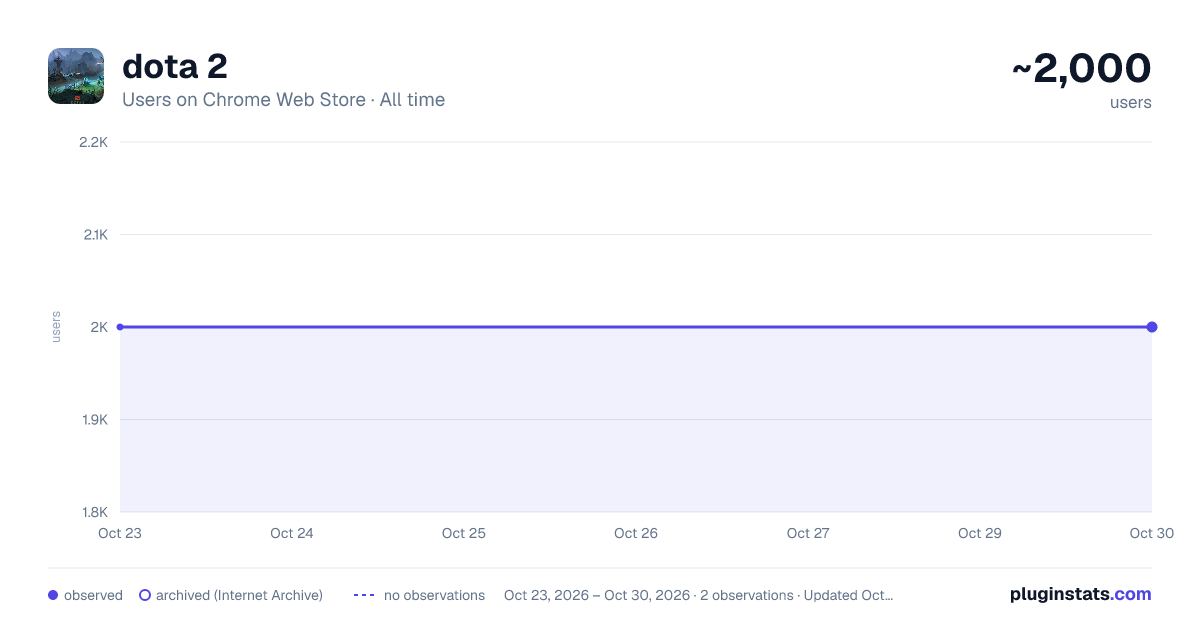Click the 1.8K y-axis label
The width and height of the screenshot is (1200, 630).
click(94, 512)
